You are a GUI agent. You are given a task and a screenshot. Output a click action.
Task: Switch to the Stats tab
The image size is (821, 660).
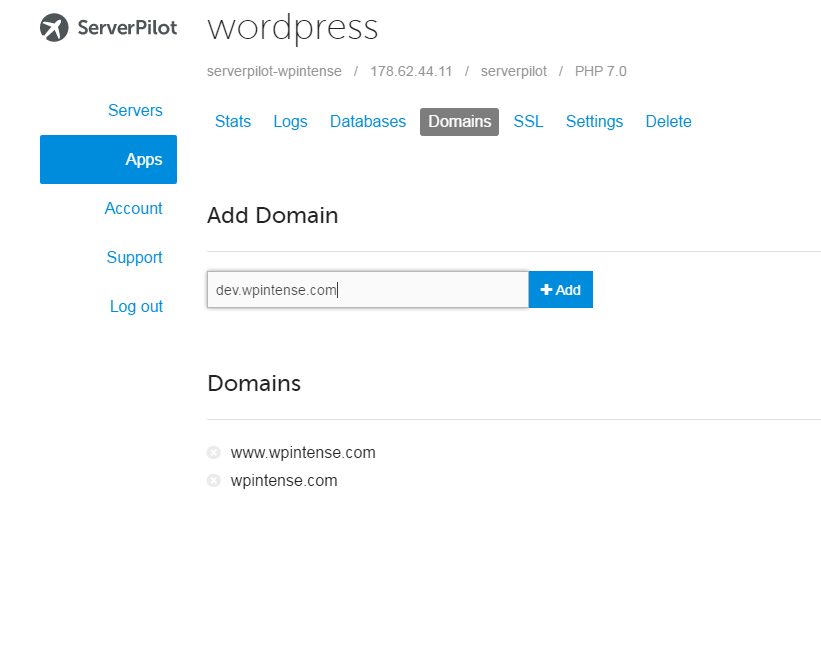[x=233, y=121]
